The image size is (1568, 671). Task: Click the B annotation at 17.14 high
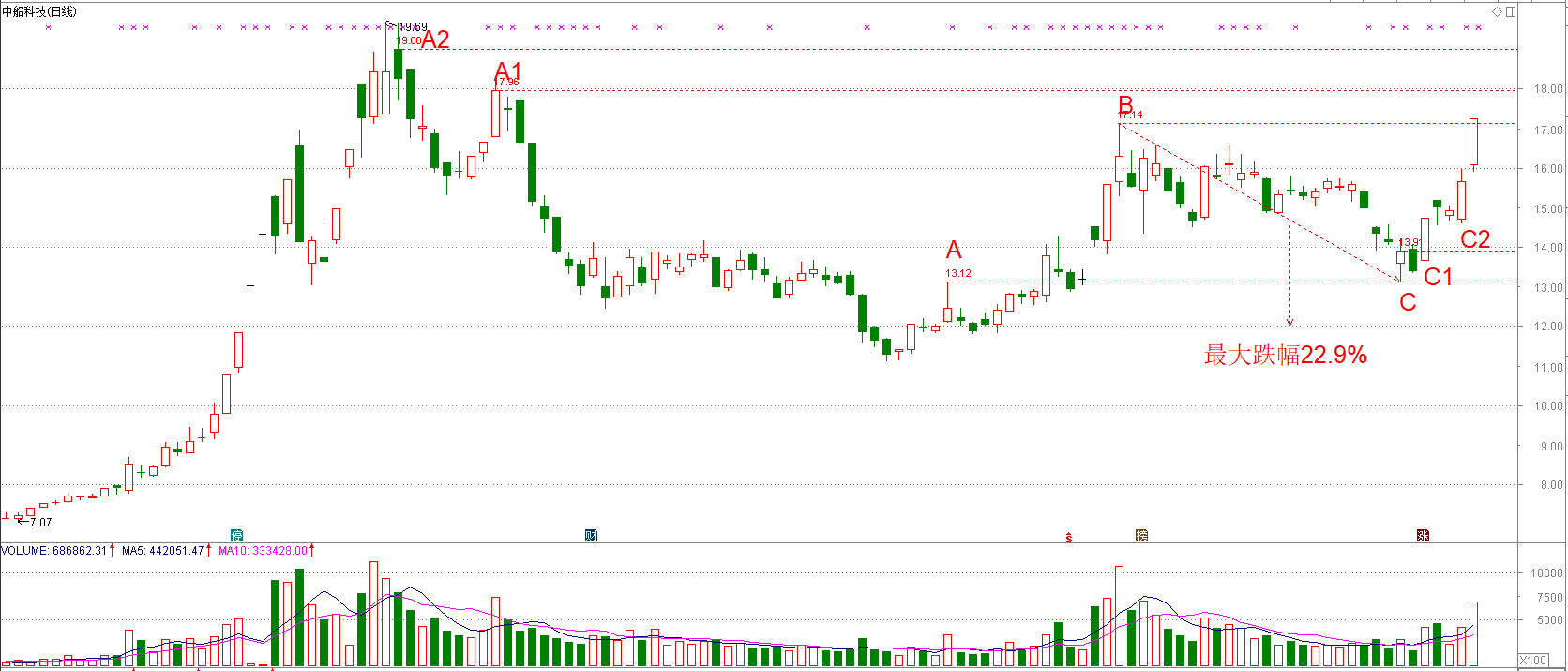(x=1125, y=104)
